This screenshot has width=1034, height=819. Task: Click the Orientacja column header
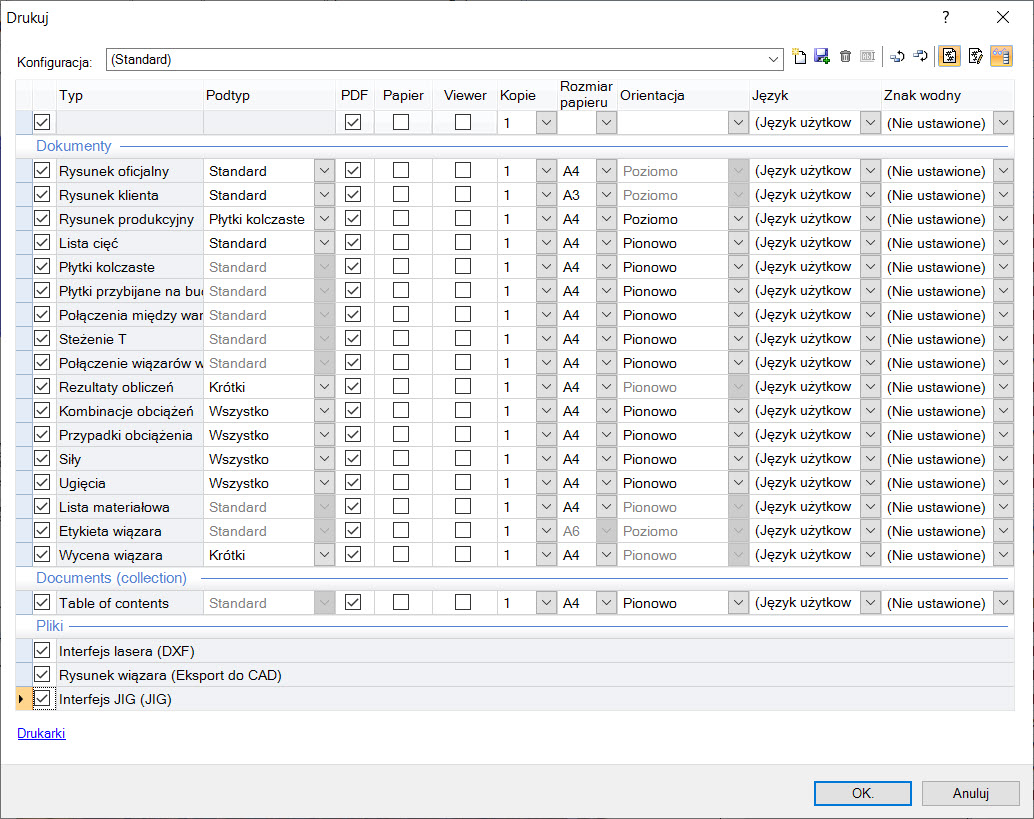click(x=683, y=95)
